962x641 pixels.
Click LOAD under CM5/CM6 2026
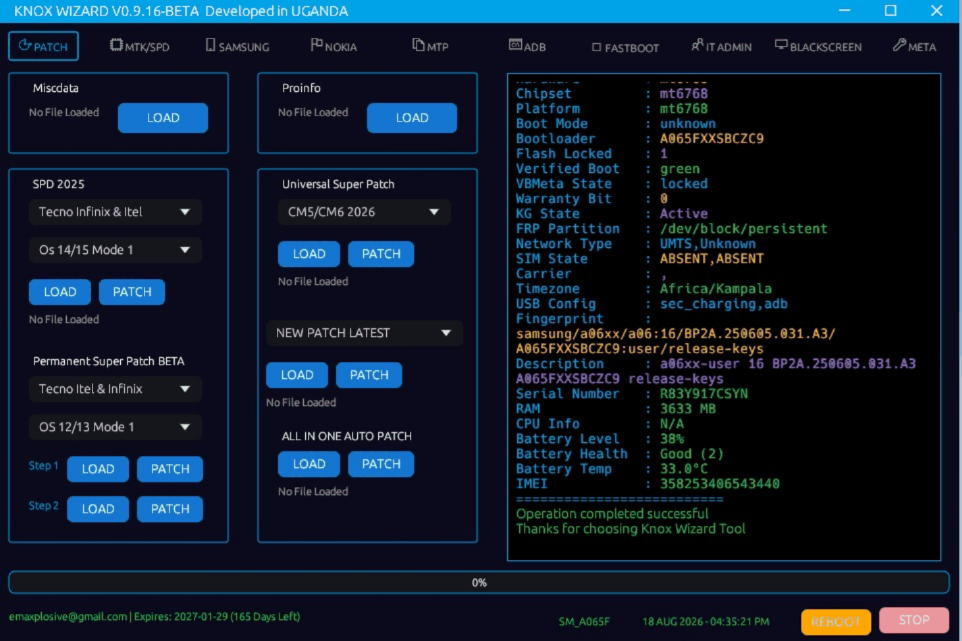point(309,254)
